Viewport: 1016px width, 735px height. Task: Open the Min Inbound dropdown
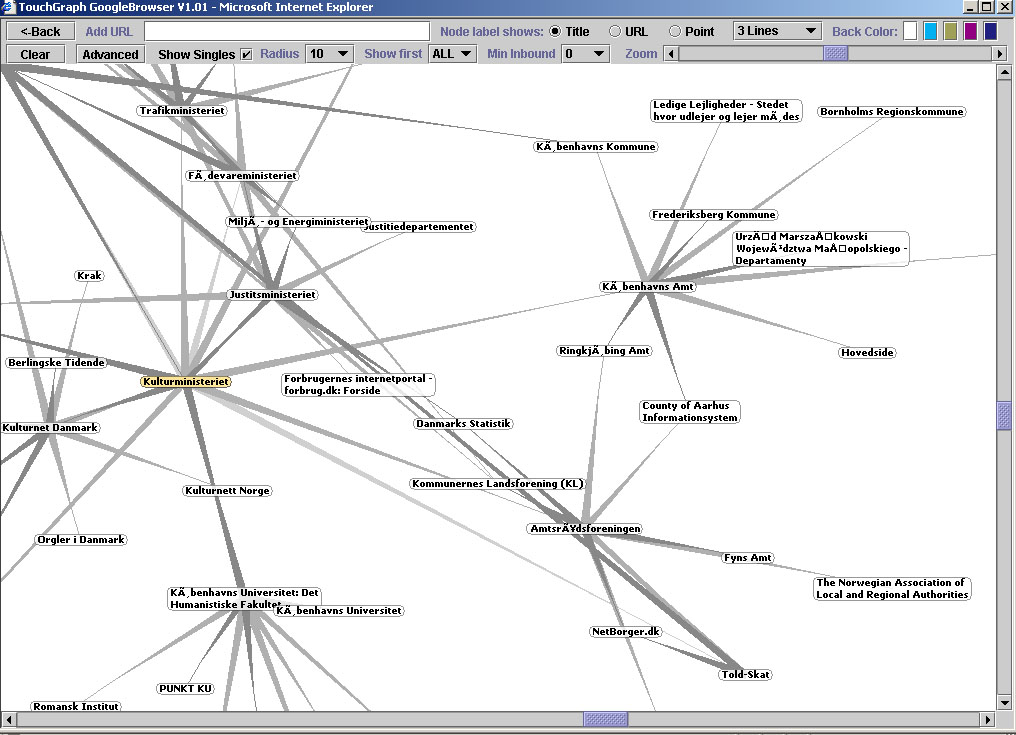pyautogui.click(x=585, y=54)
